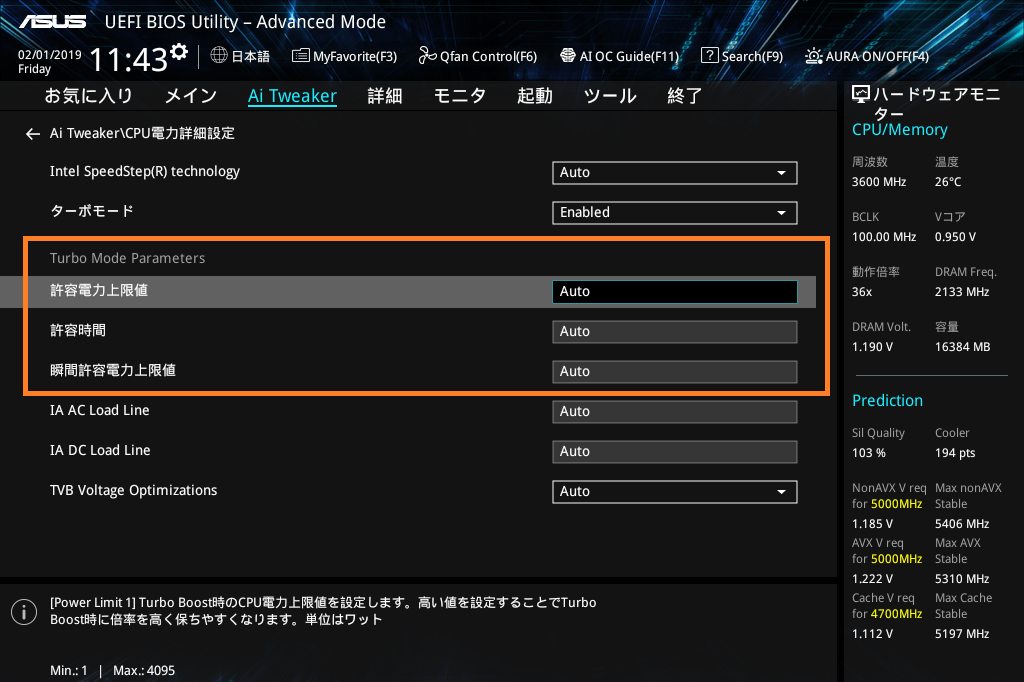This screenshot has width=1024, height=682.
Task: Switch to the メイン tab
Action: (191, 96)
